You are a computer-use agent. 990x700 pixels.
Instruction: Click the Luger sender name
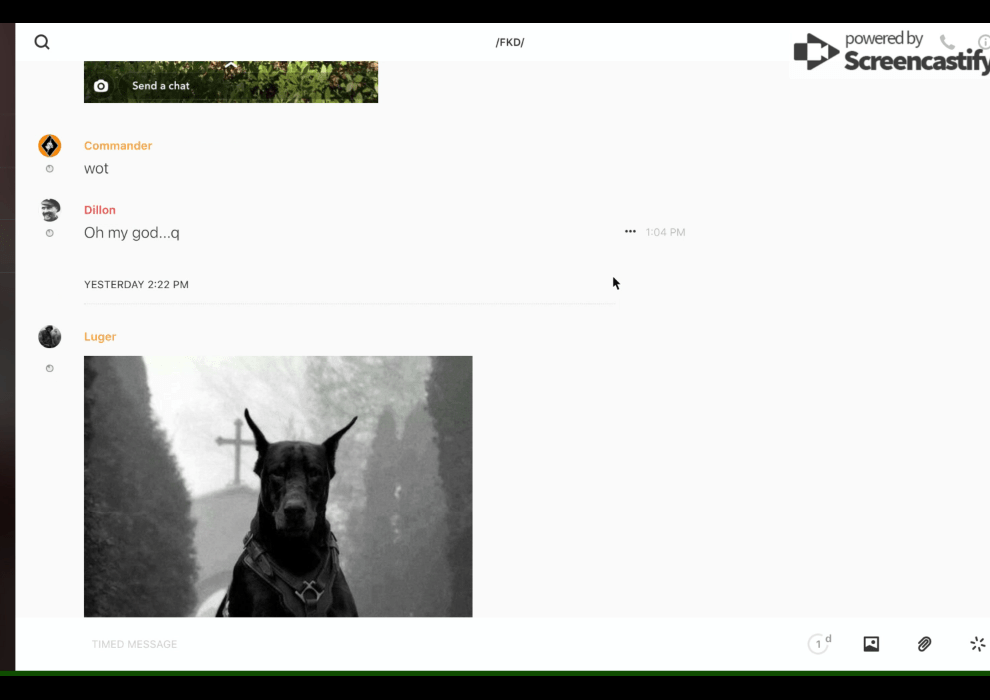point(100,337)
